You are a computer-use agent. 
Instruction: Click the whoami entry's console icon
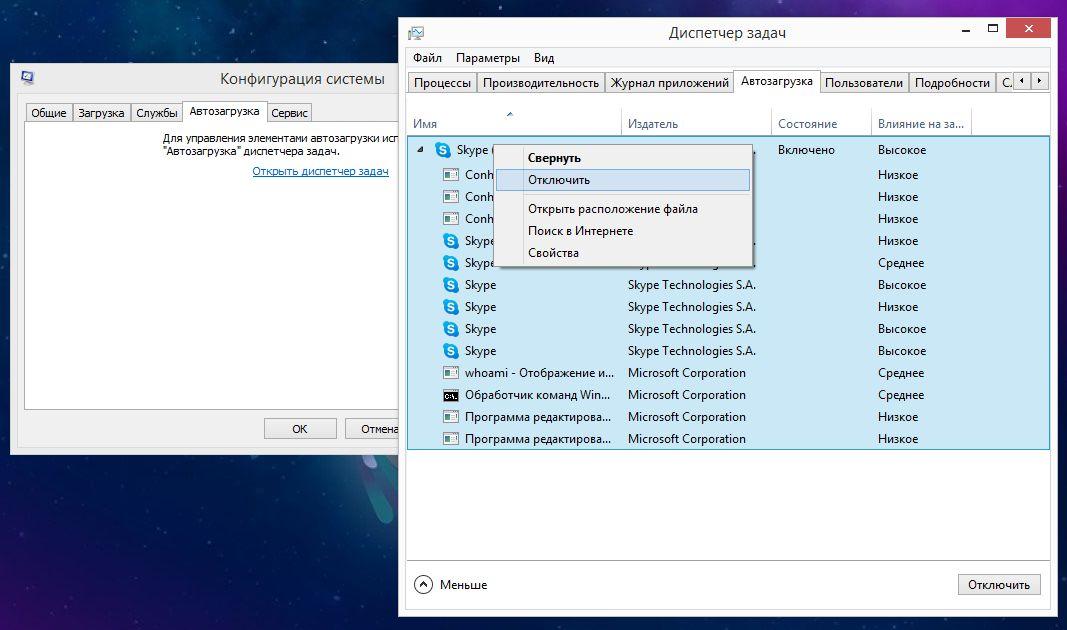click(450, 373)
